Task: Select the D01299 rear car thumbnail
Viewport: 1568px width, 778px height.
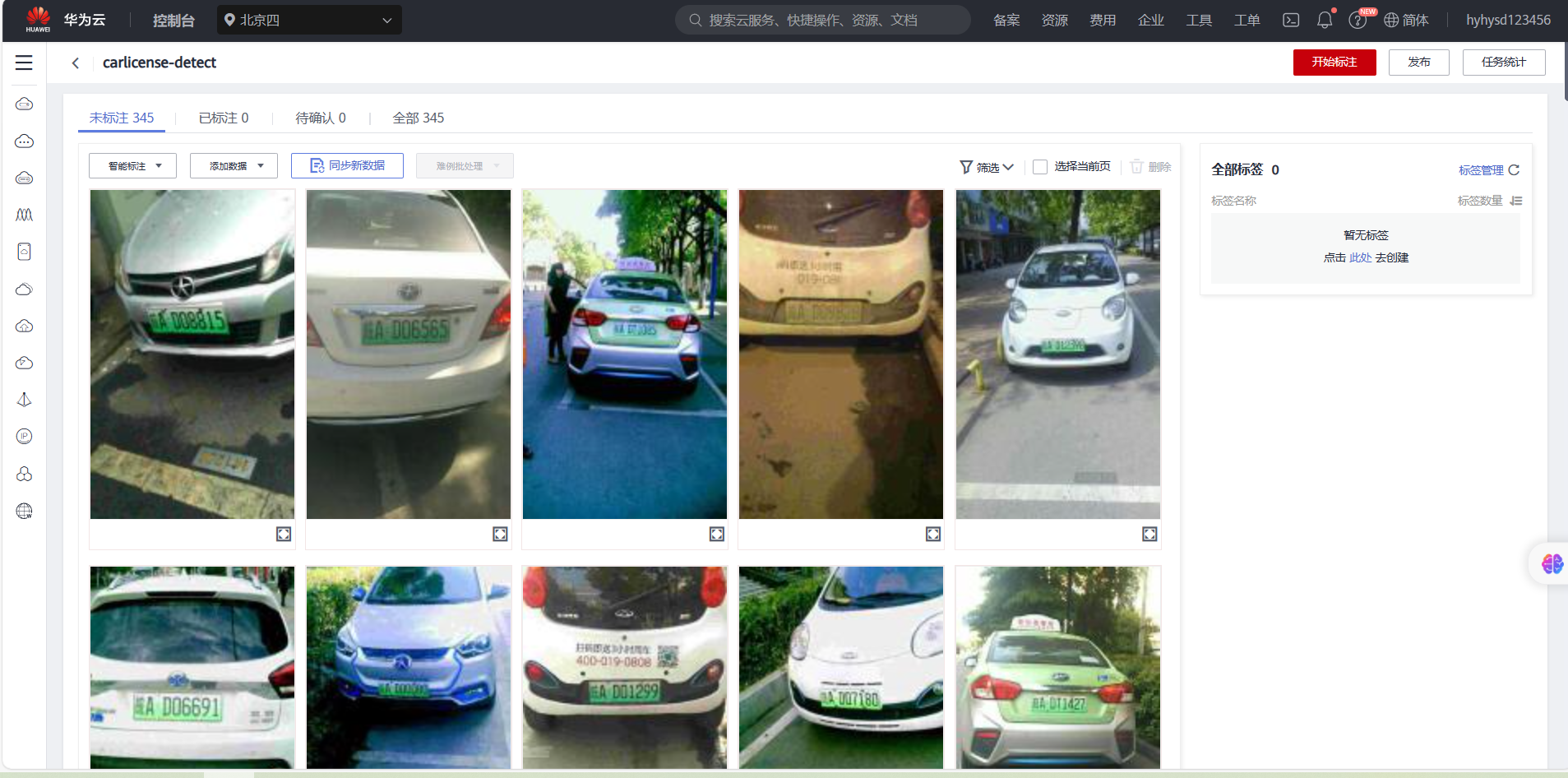Action: coord(625,667)
